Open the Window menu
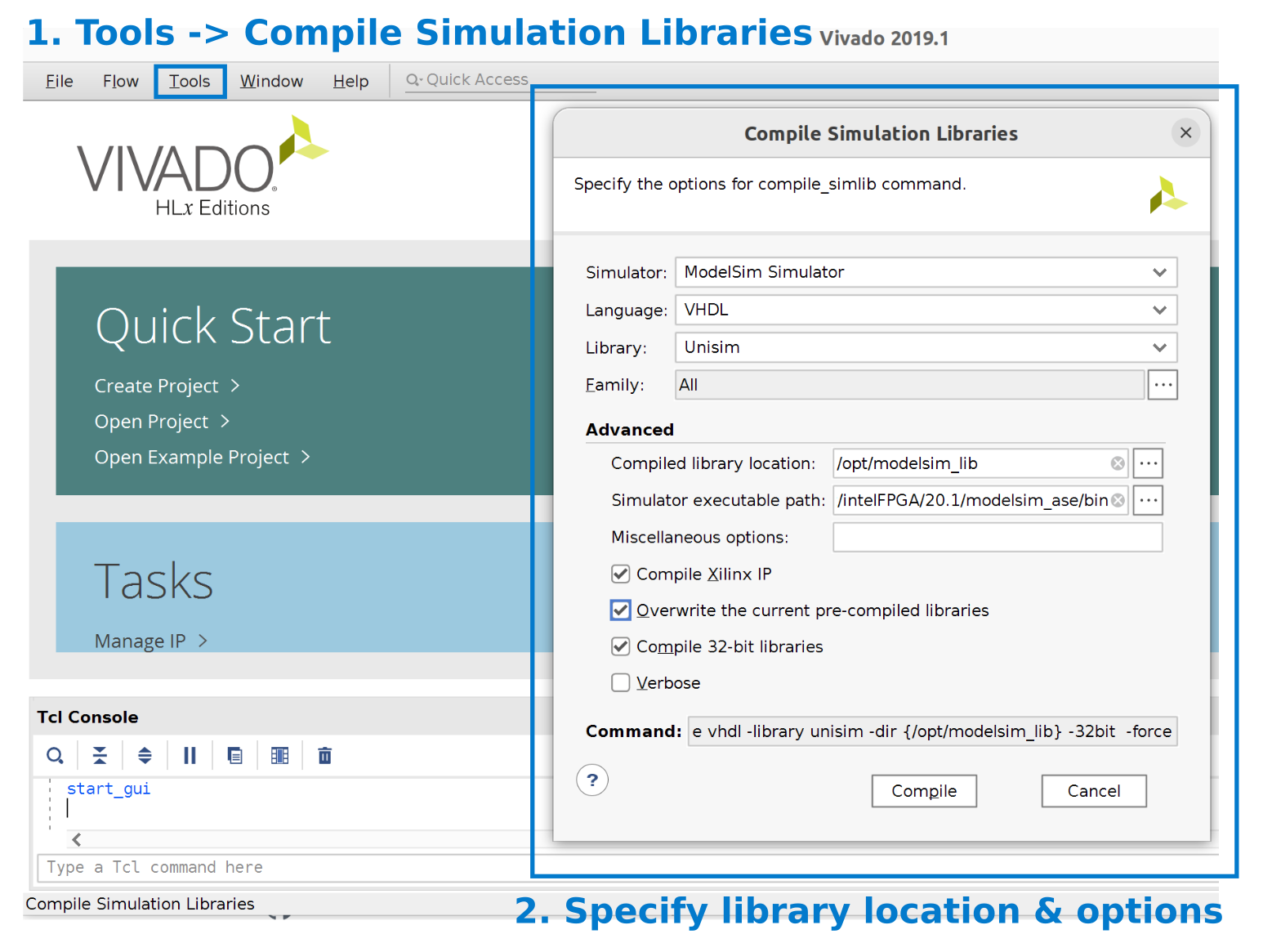Viewport: 1272px width, 952px height. pyautogui.click(x=271, y=82)
